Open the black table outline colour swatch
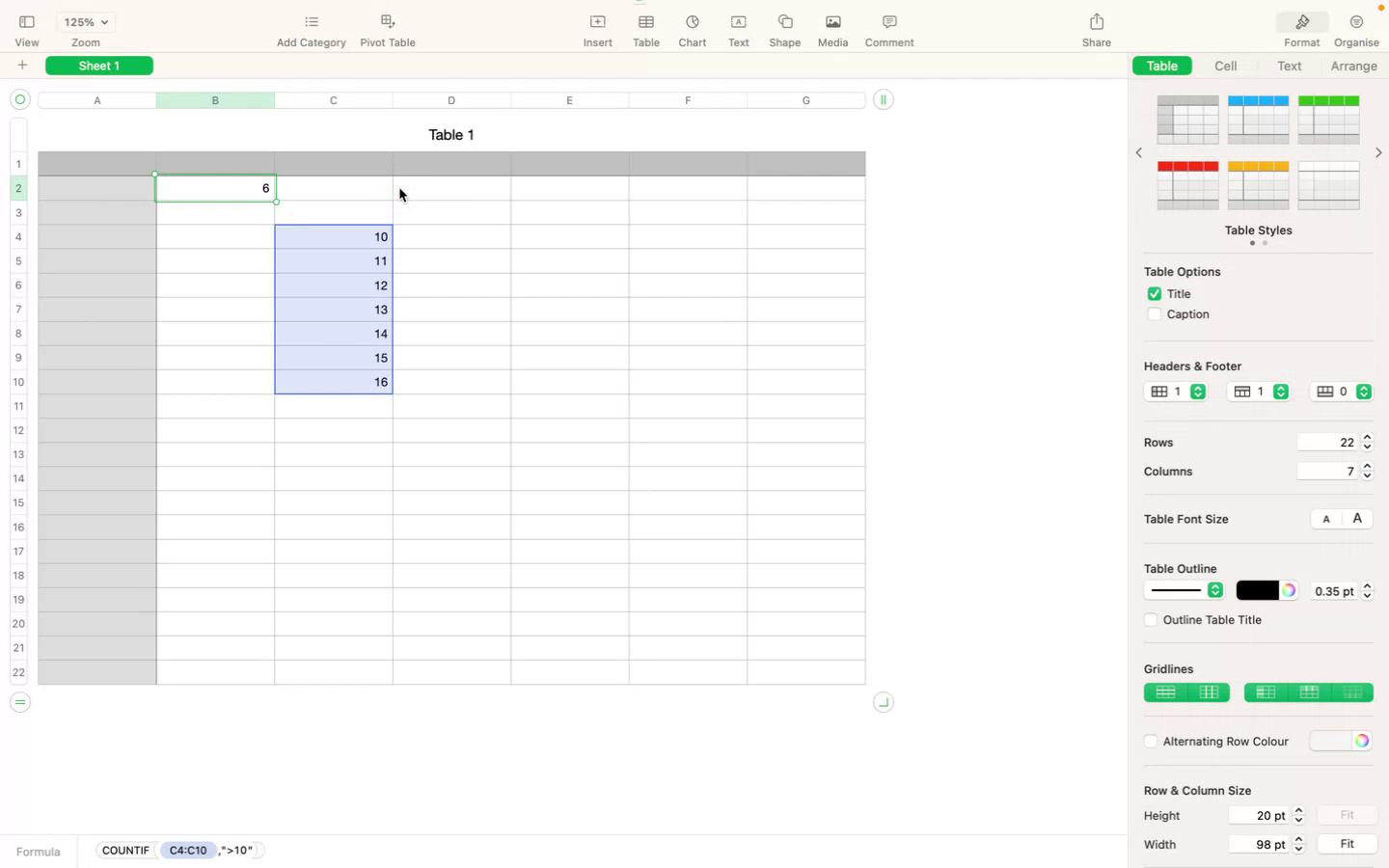Screen dimensions: 1389x868 [1257, 590]
